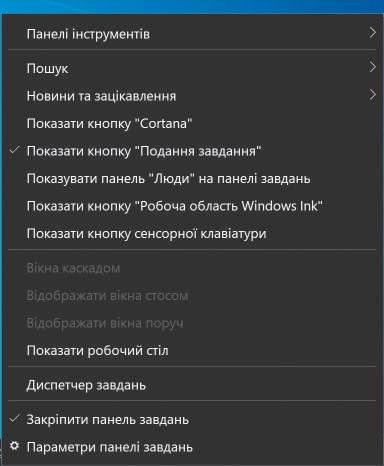Click the checkmark beside "Подання завдання" item

14,150
